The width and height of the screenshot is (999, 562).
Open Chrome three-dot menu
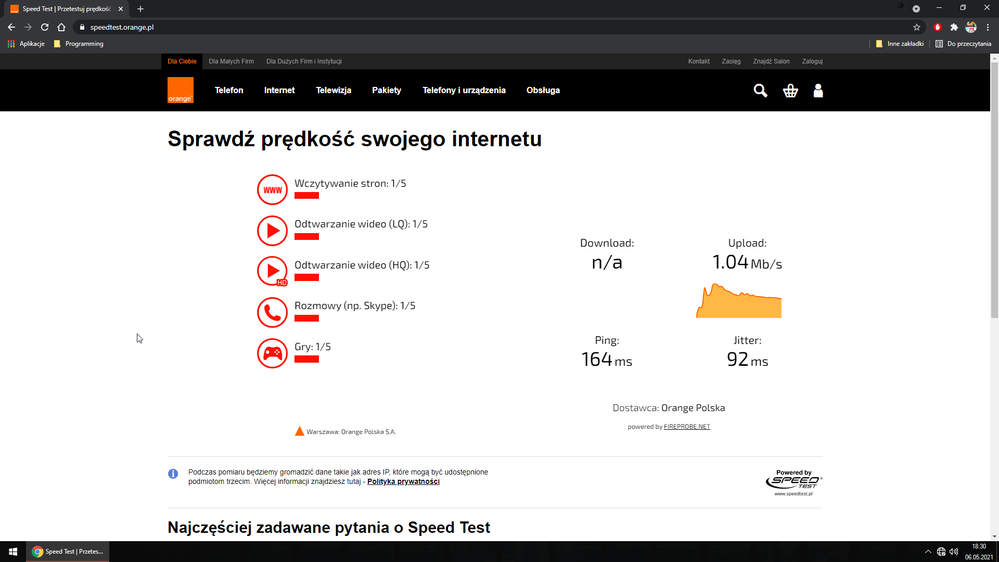pyautogui.click(x=988, y=27)
